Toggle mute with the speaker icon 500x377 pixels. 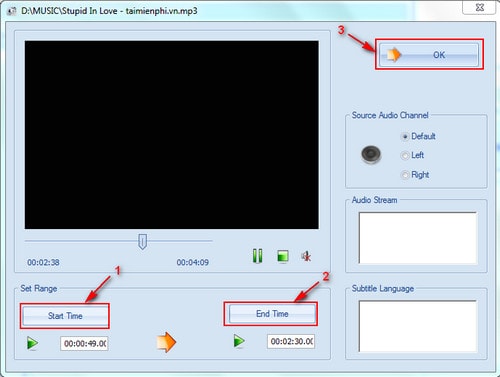point(306,256)
